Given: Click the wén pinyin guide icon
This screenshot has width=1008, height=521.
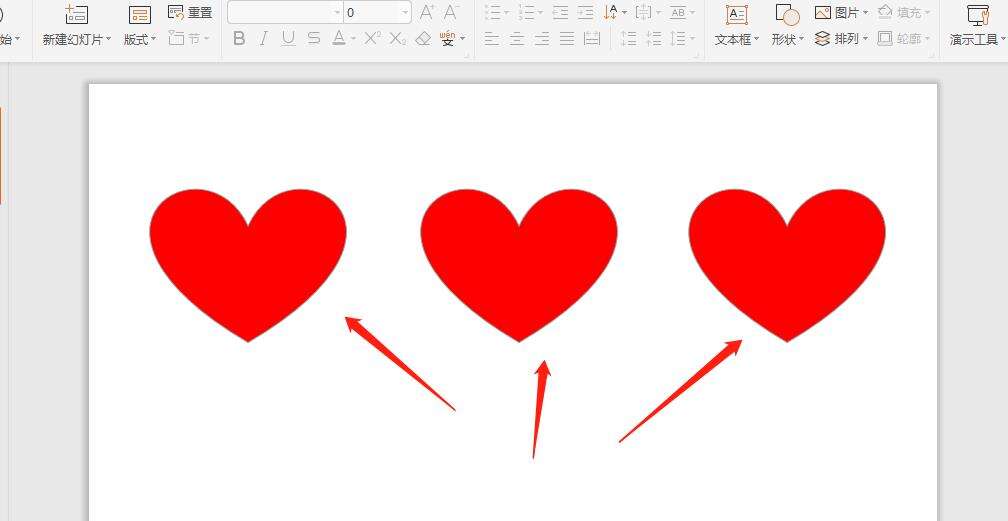Looking at the screenshot, I should (448, 39).
